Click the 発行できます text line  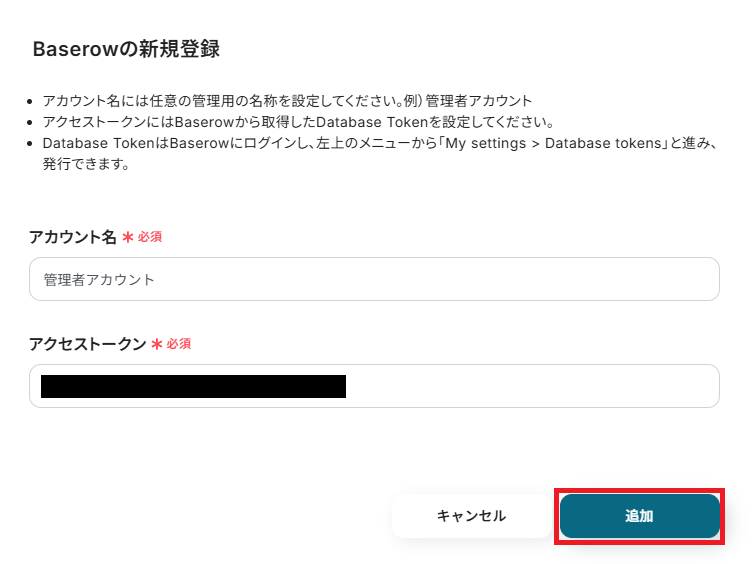click(x=86, y=164)
